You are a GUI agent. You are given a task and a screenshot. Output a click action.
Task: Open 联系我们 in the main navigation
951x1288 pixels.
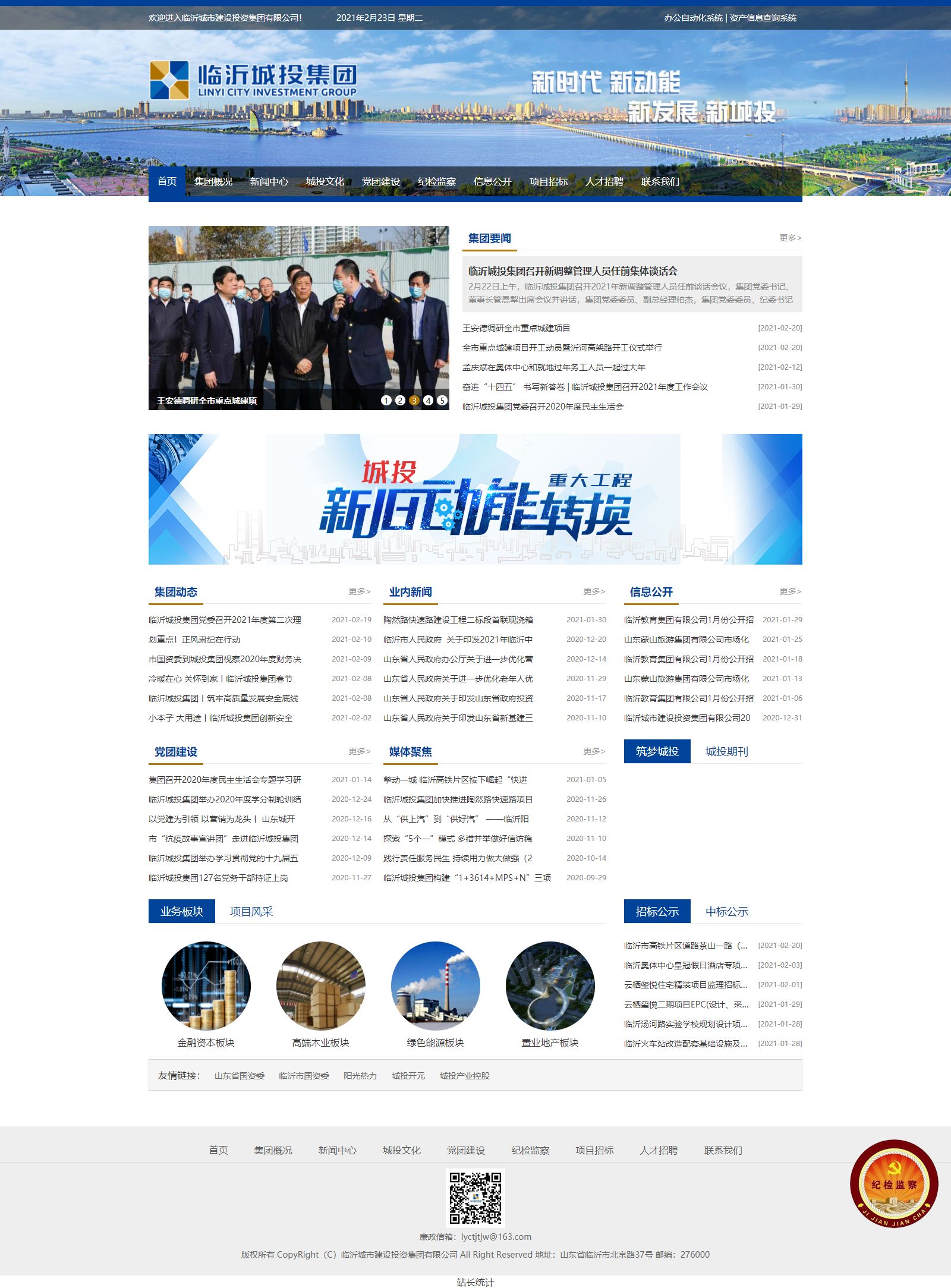(x=660, y=181)
